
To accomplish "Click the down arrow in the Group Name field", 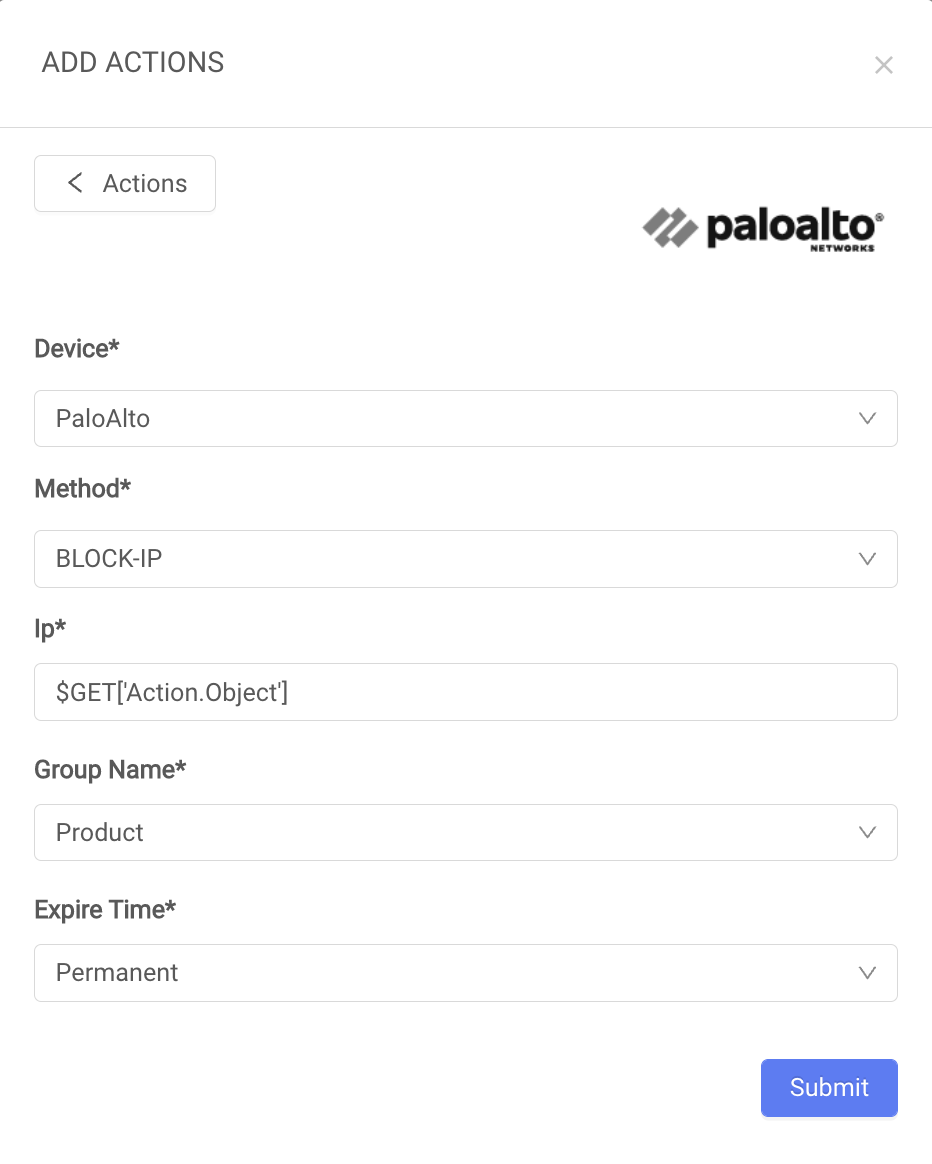I will pyautogui.click(x=867, y=832).
